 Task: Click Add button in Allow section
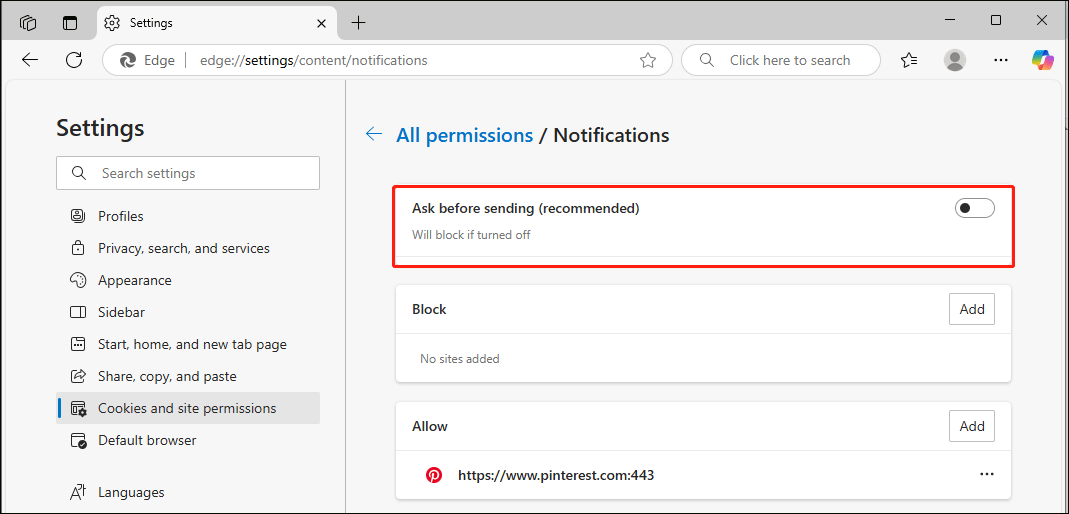coord(972,426)
